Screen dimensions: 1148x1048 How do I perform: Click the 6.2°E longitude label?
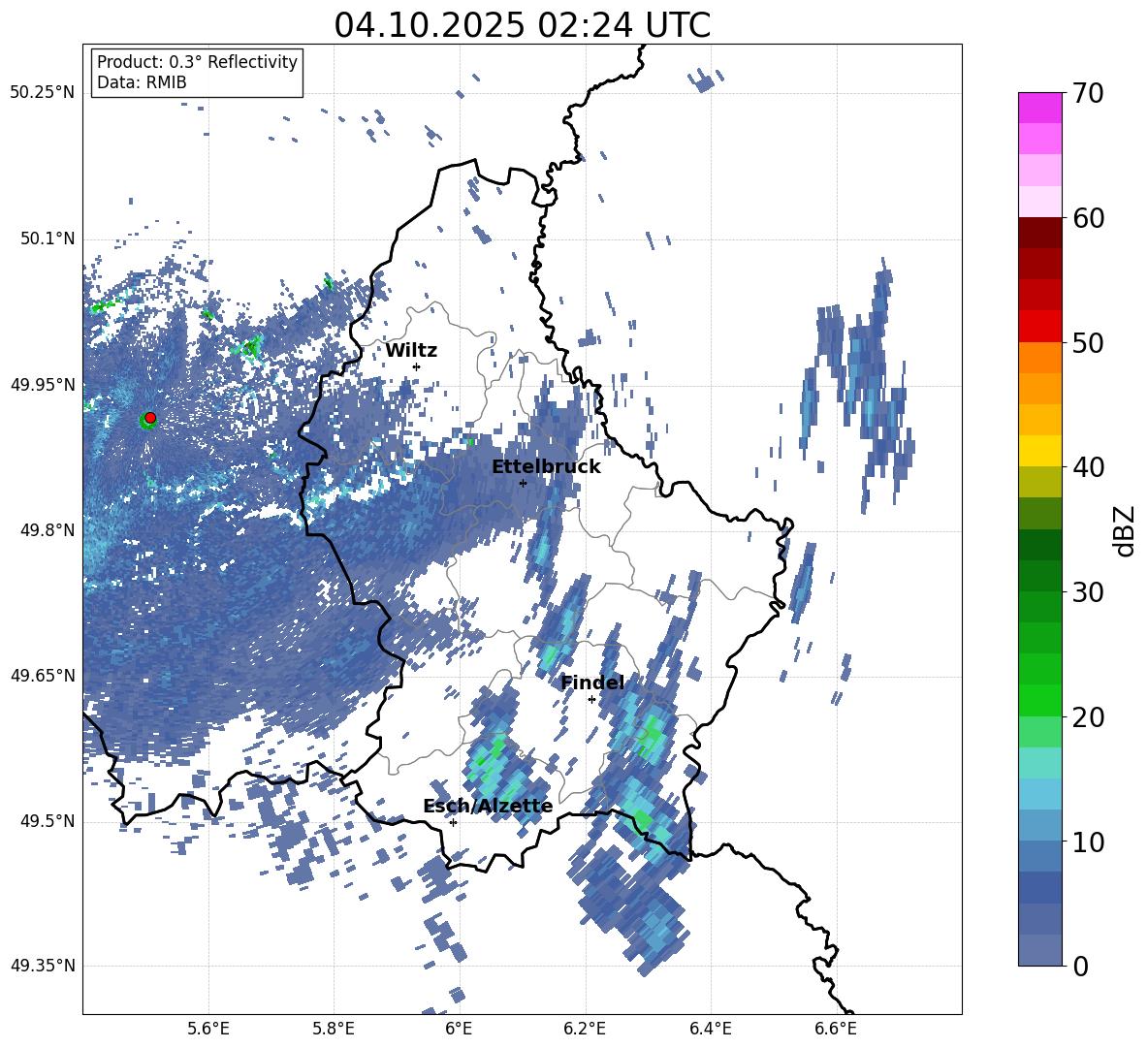click(585, 1029)
